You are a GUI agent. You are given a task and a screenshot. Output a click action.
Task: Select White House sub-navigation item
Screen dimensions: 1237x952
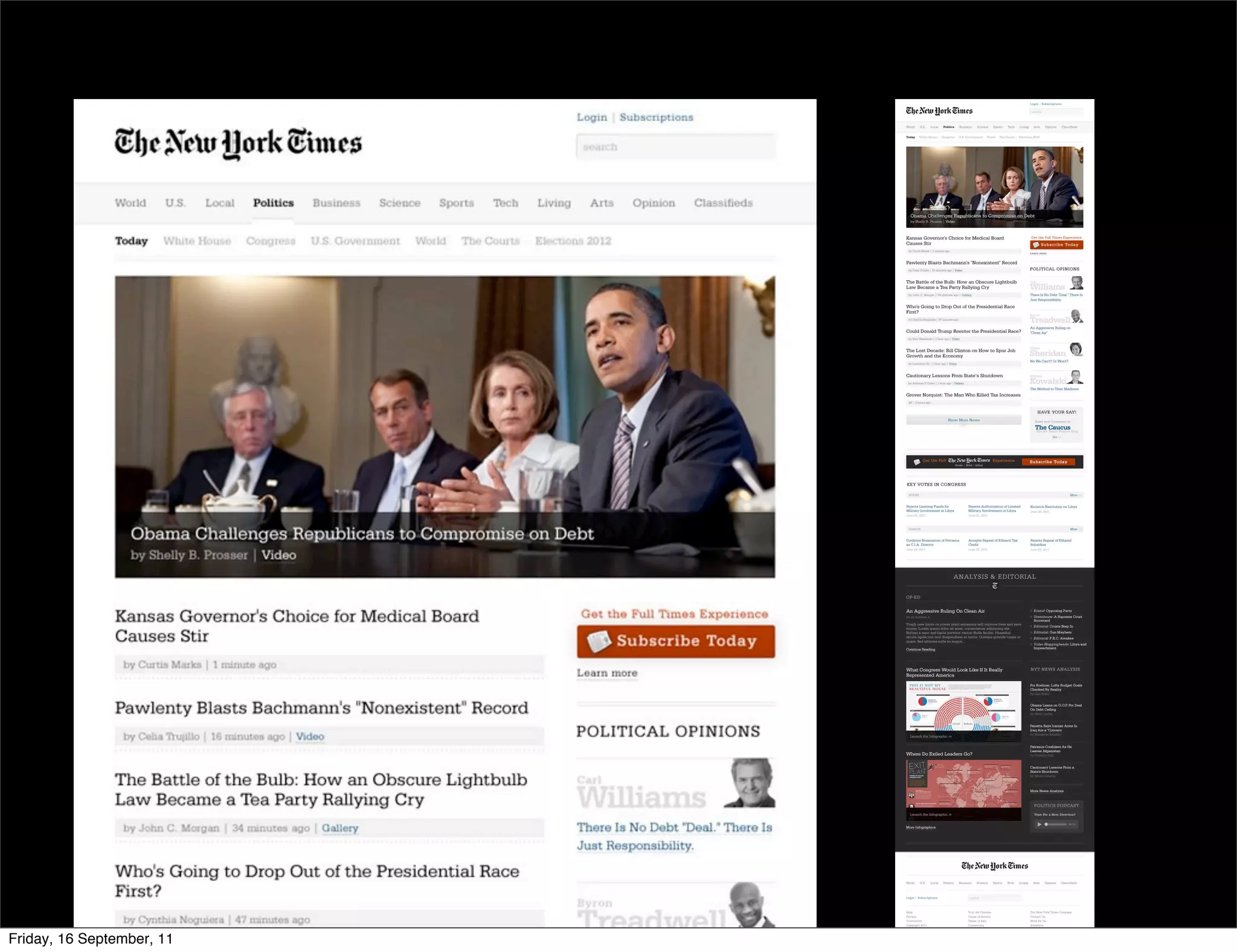tap(197, 241)
